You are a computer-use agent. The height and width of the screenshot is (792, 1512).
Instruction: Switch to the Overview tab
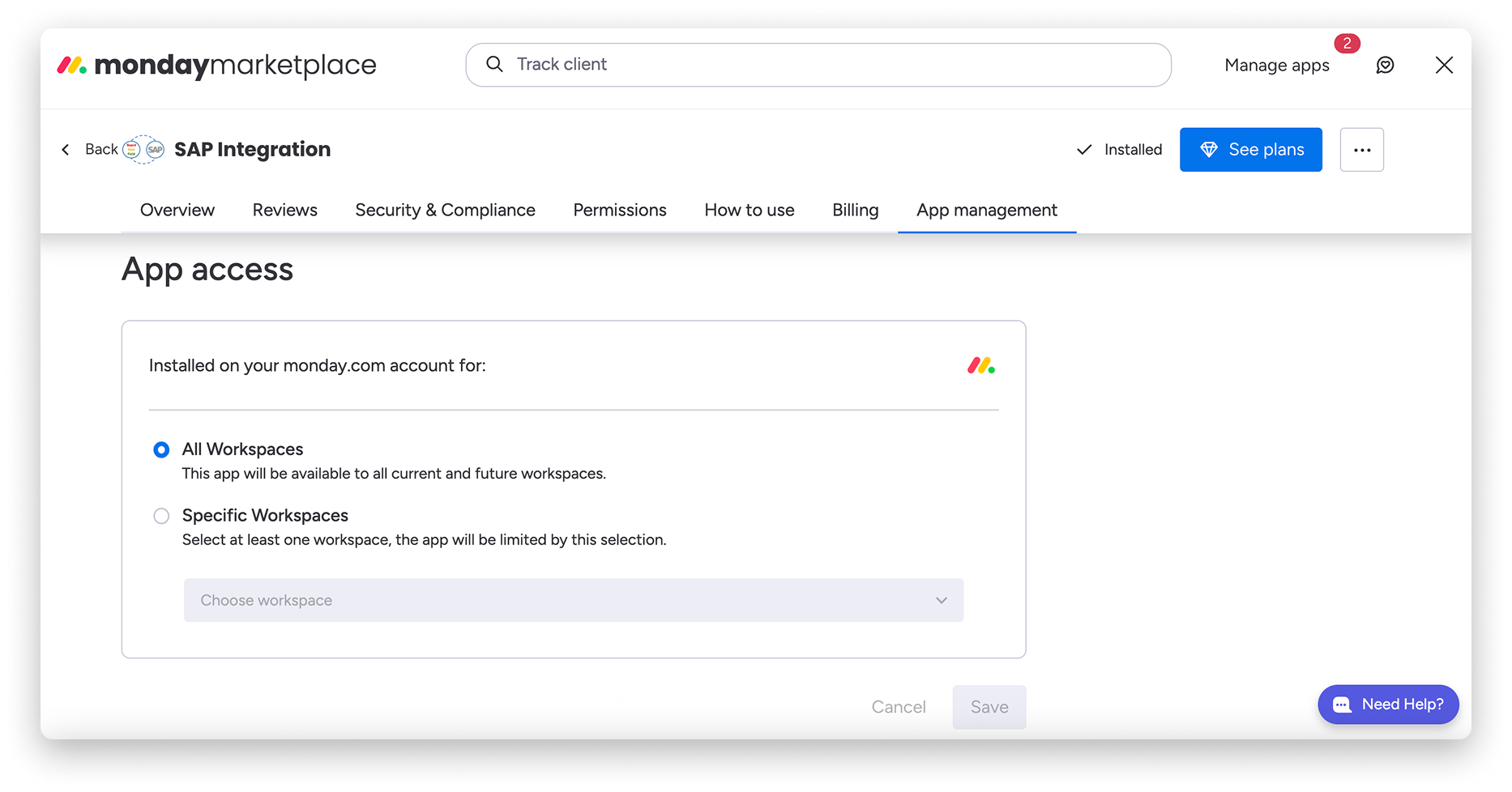point(177,211)
